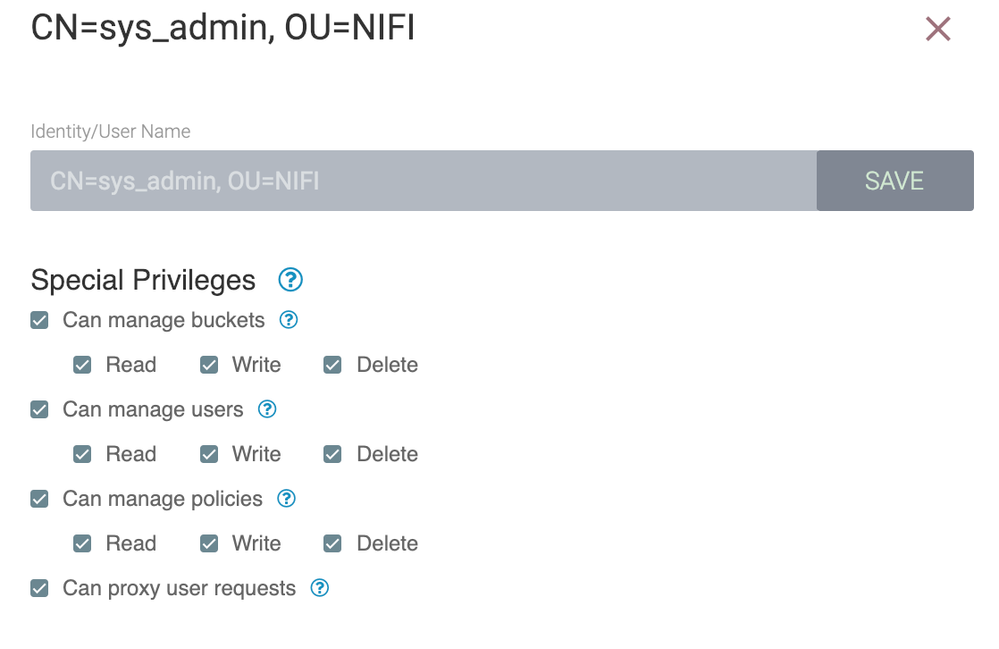The height and width of the screenshot is (649, 999).
Task: Uncheck Delete under Can manage users
Action: [x=331, y=453]
